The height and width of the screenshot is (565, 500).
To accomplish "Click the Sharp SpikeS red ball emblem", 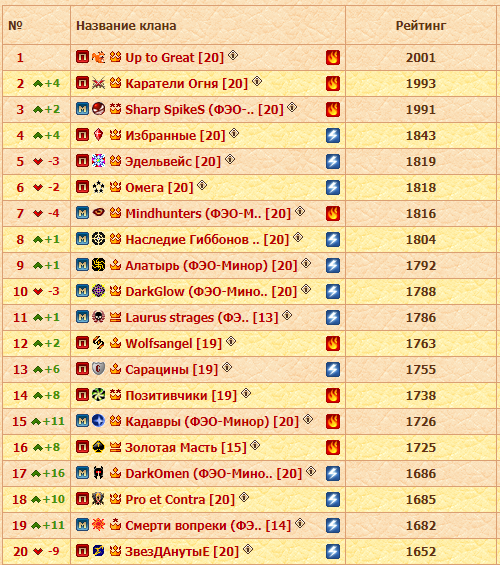I will (98, 108).
